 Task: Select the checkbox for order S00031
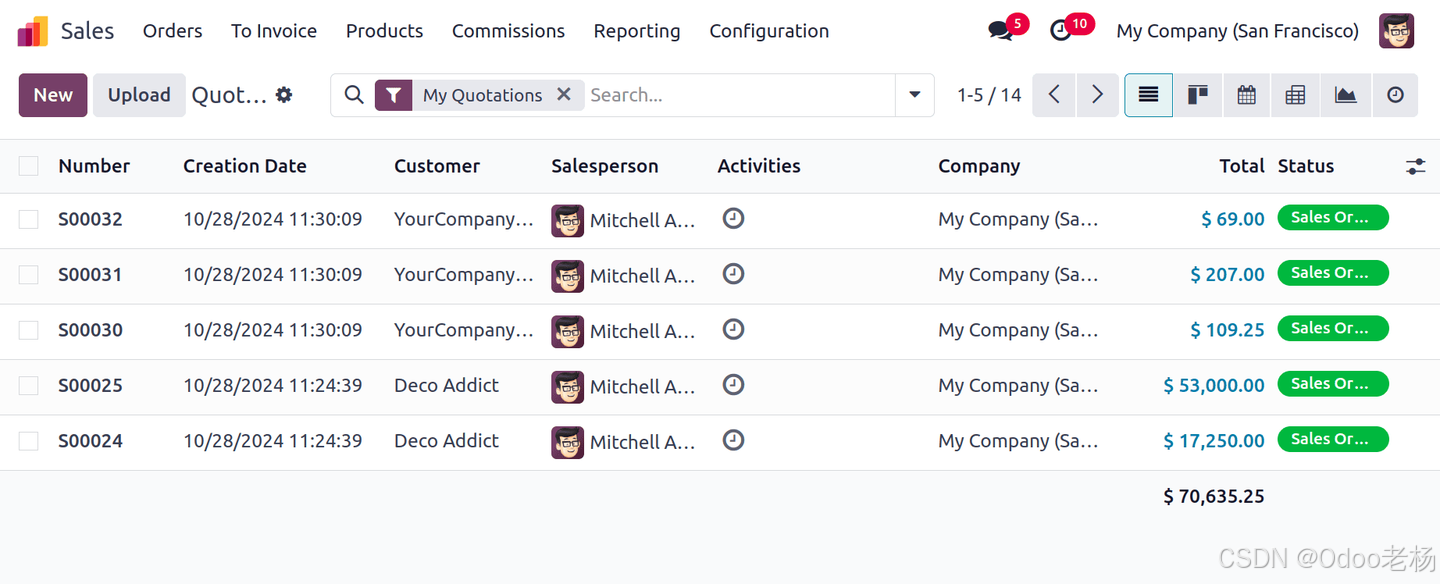point(28,274)
